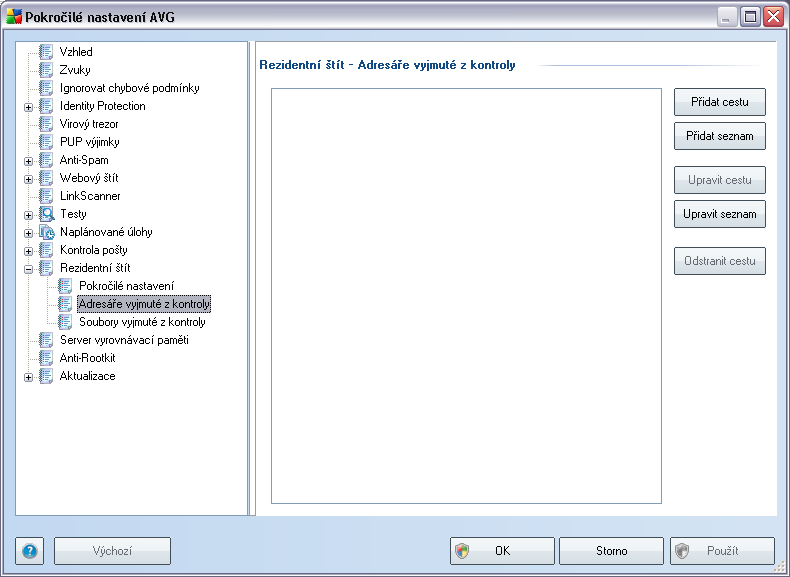This screenshot has width=790, height=577.
Task: Open Ignorovat chybové podmínky settings
Action: pyautogui.click(x=129, y=88)
